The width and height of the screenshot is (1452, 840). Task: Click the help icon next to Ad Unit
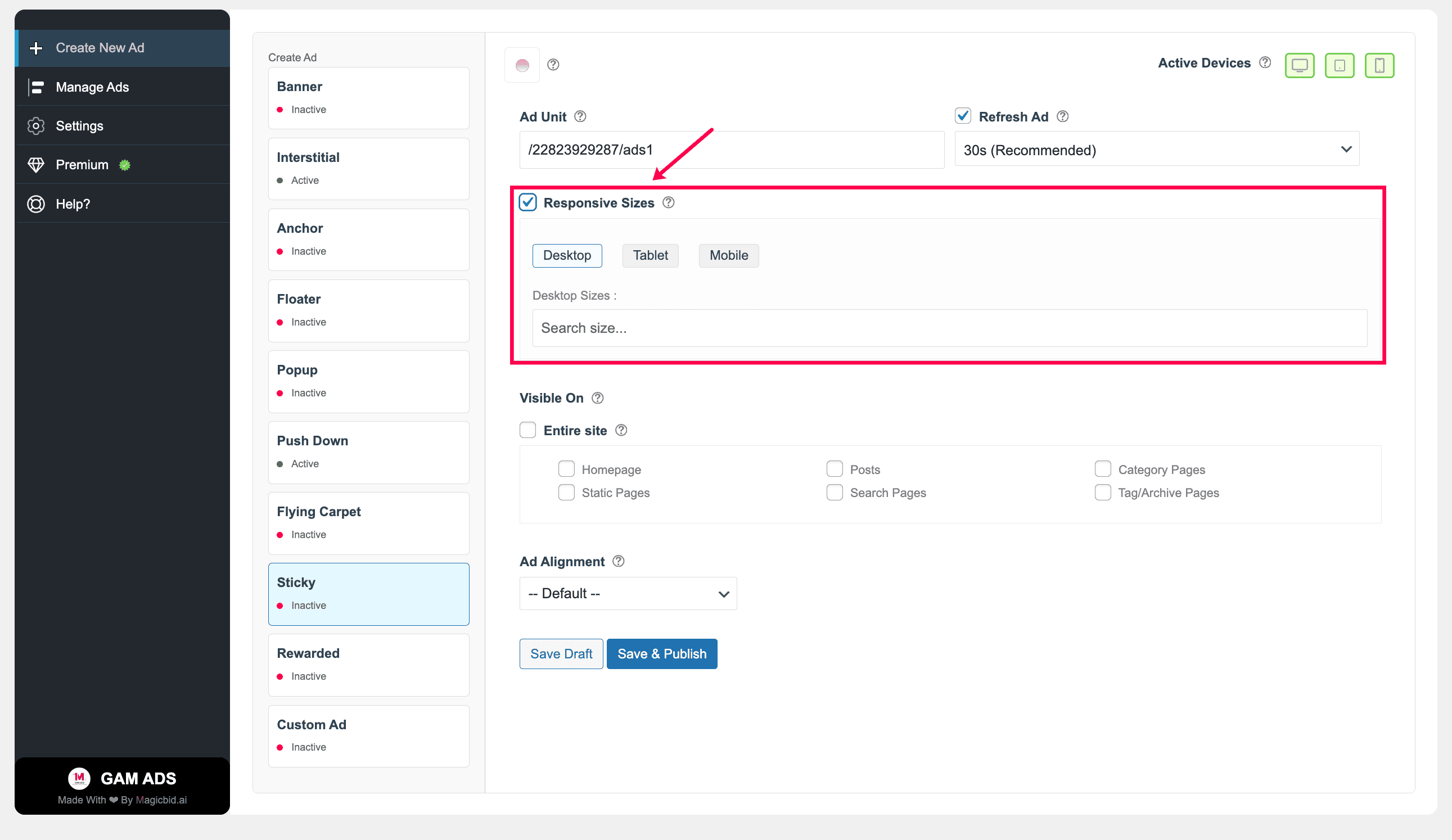[580, 116]
